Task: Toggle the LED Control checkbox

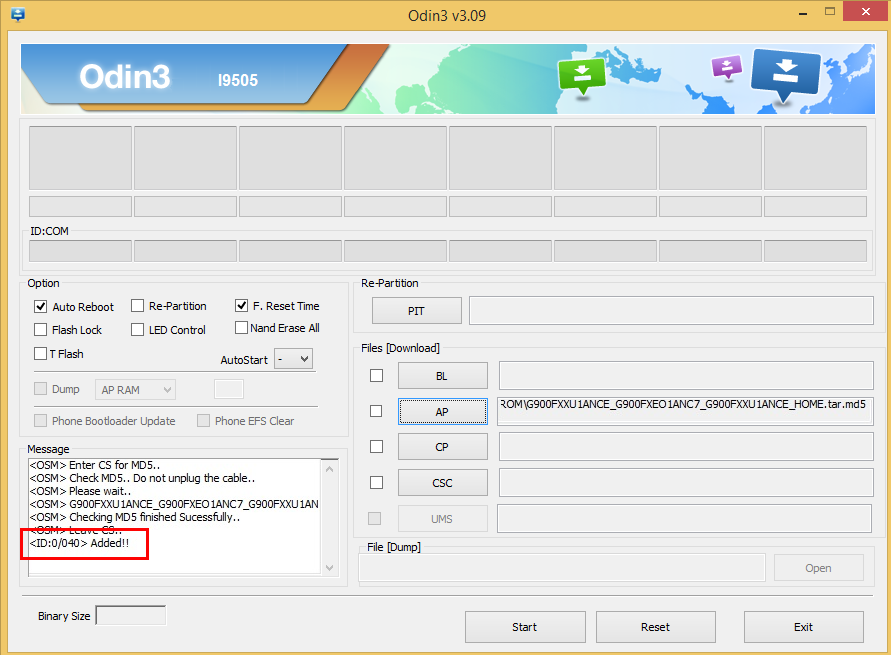Action: [x=138, y=330]
